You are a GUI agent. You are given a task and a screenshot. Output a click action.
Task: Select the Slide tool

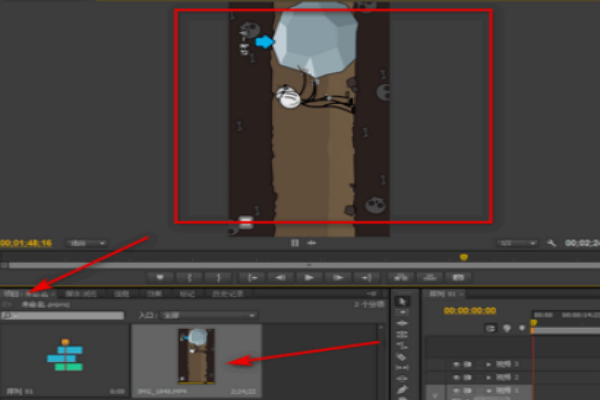[402, 379]
